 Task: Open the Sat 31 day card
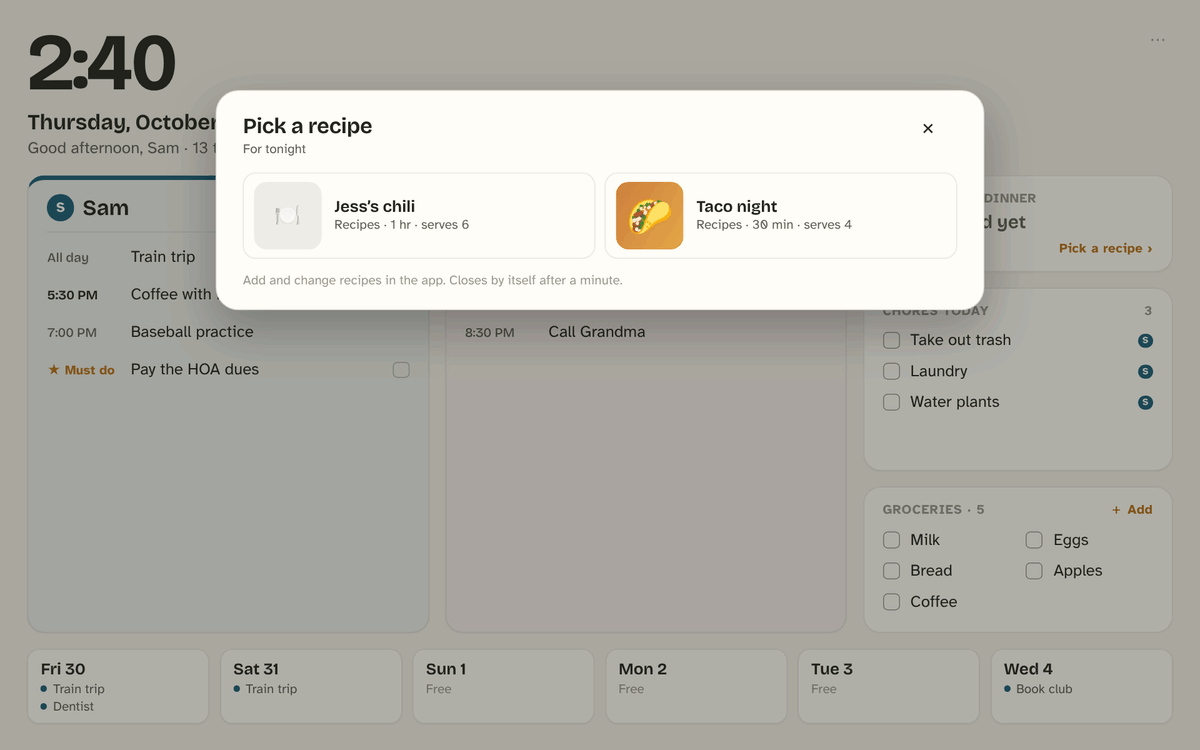(x=311, y=686)
